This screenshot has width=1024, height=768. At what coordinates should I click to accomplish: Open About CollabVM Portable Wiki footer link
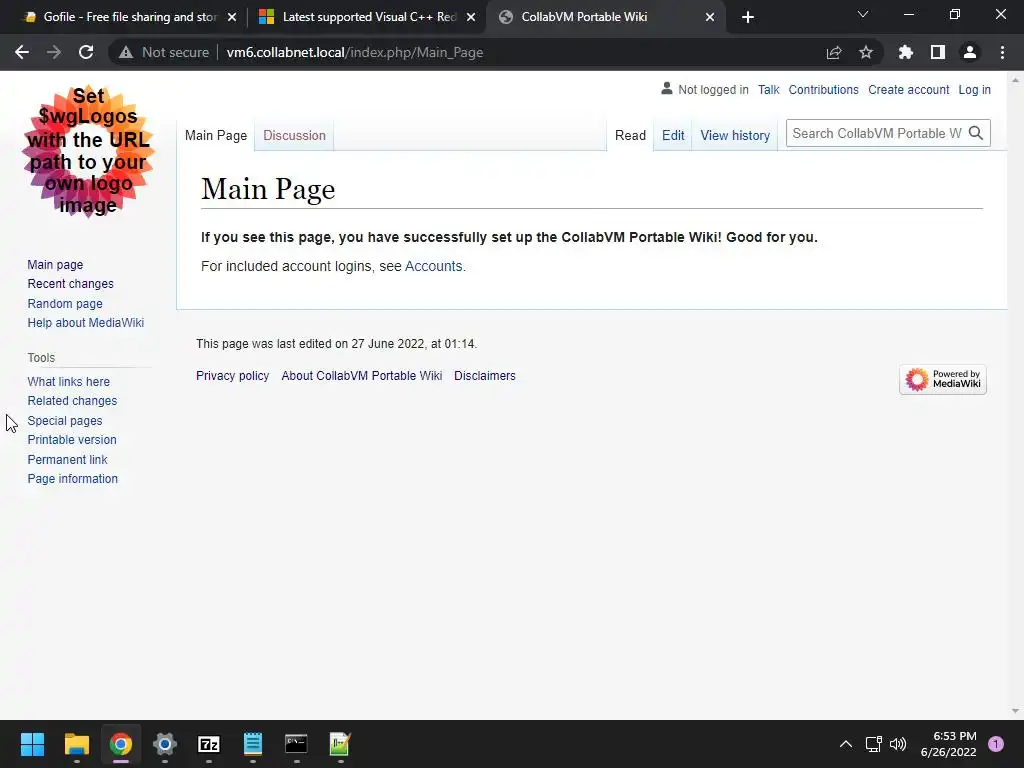coord(362,376)
